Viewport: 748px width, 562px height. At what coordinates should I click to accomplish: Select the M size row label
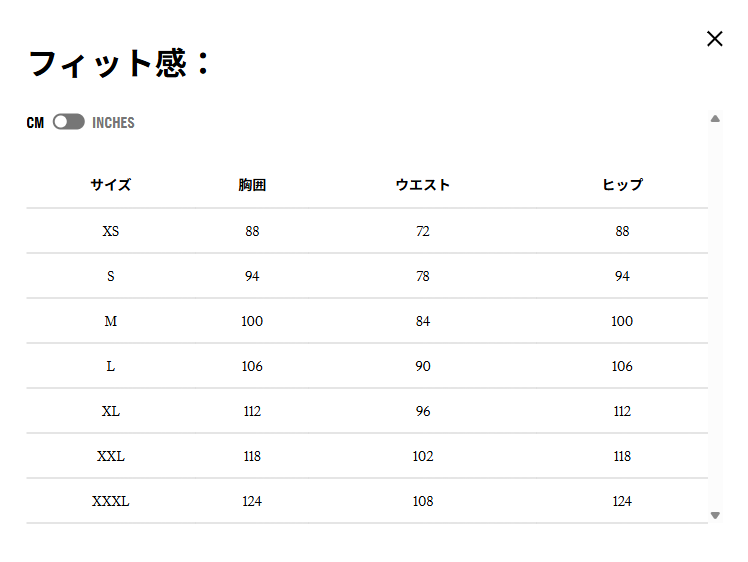coord(110,321)
